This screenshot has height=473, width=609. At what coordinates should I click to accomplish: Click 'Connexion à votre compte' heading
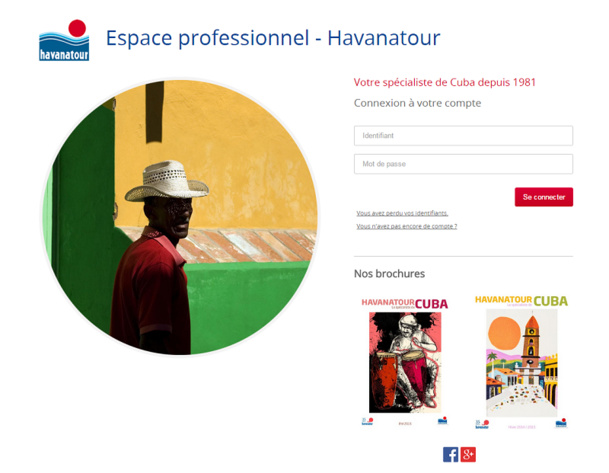tap(418, 103)
